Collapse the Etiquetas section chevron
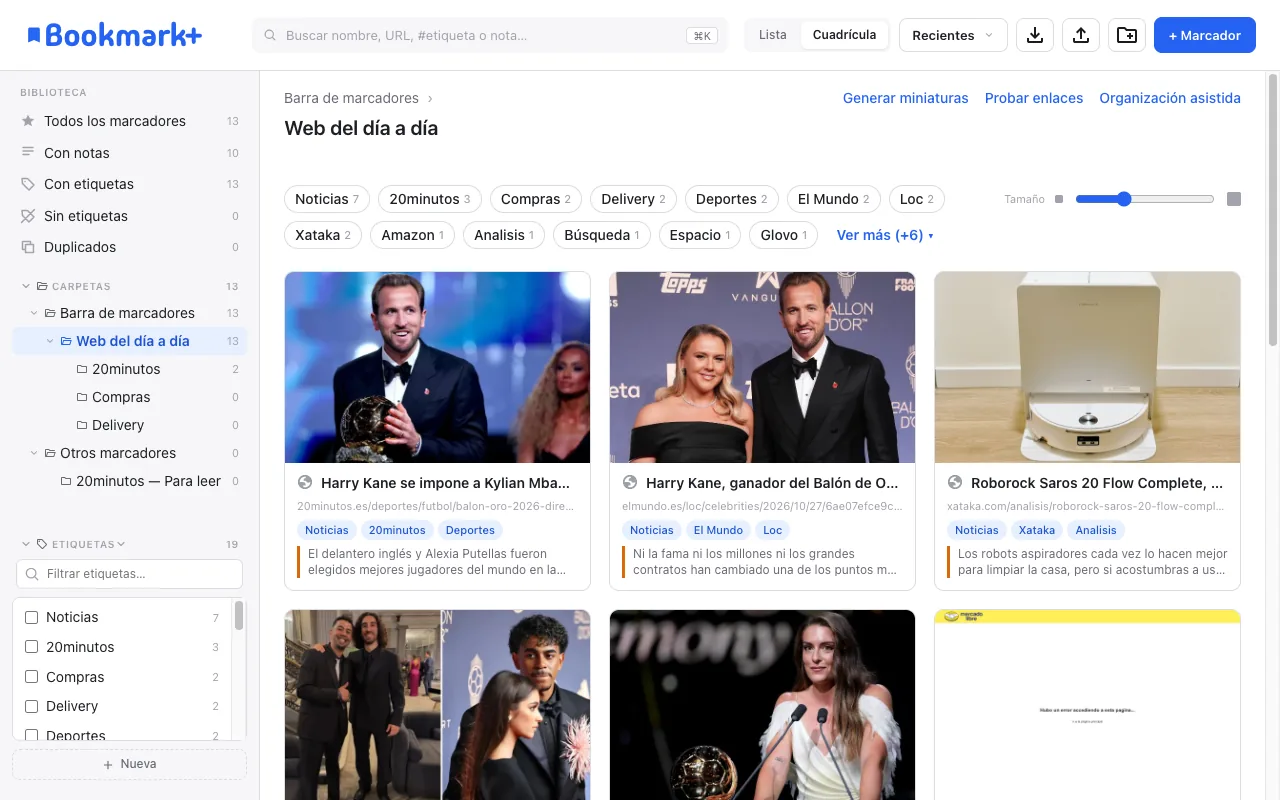Screen dimensions: 1280x800 (x=26, y=544)
